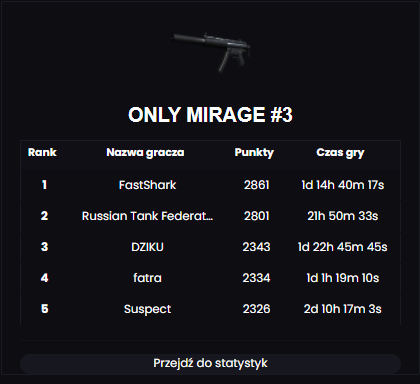Click the Suspect player name
The height and width of the screenshot is (384, 420).
click(147, 309)
